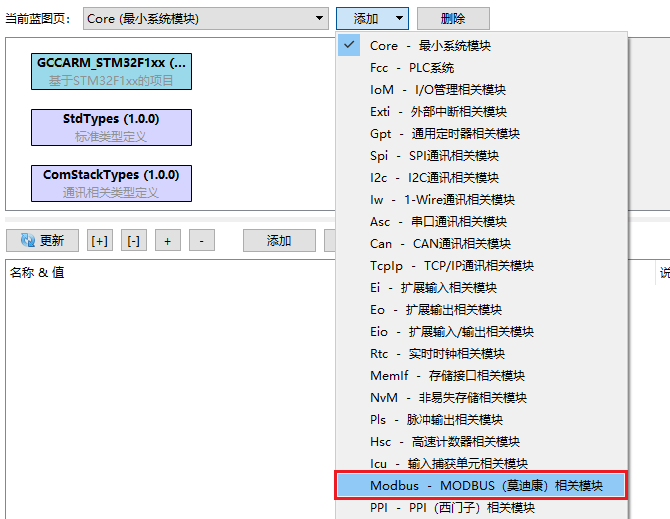Viewport: 670px width, 519px height.
Task: Select the GCCARM_STM32F1xx project block
Action: click(x=111, y=71)
